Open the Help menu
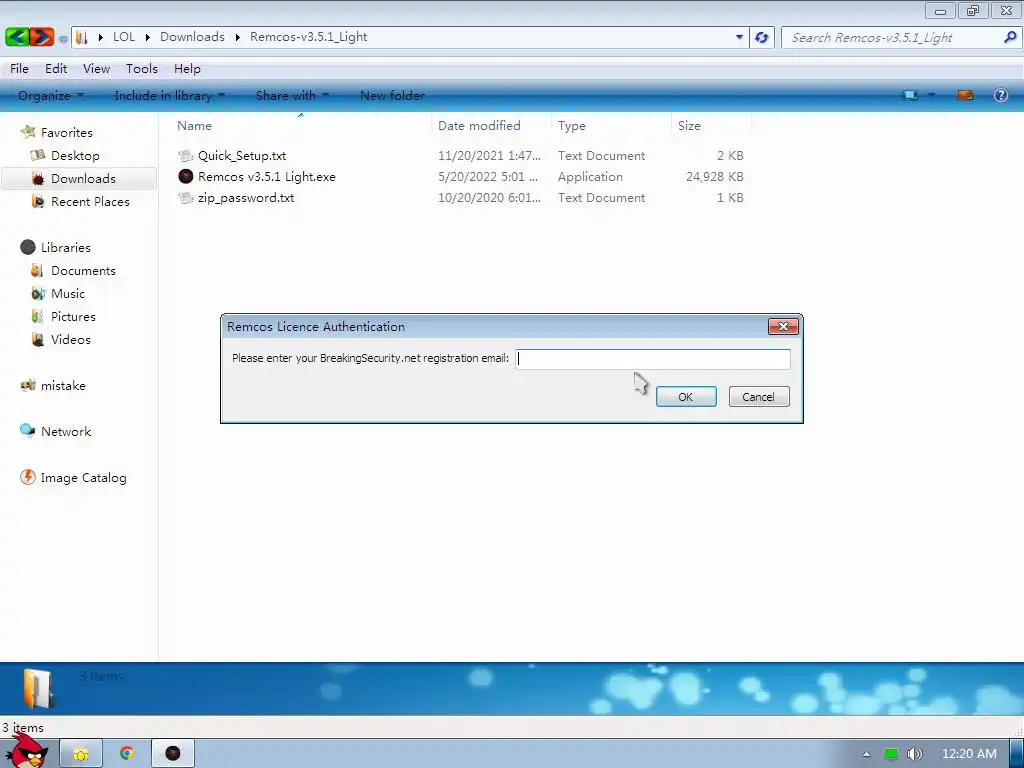The height and width of the screenshot is (768, 1024). tap(187, 69)
